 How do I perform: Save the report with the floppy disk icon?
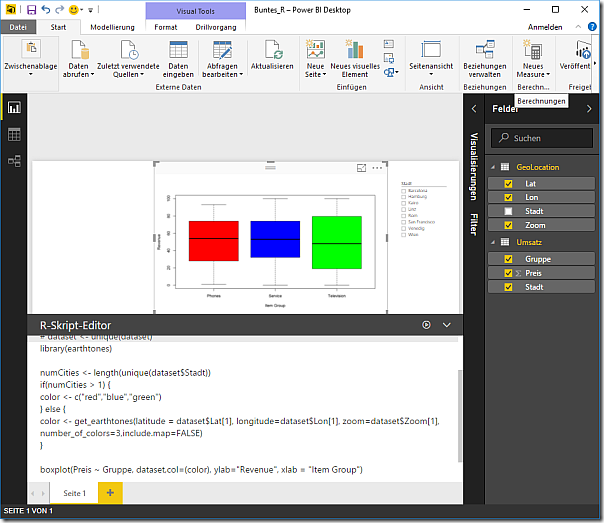tap(32, 10)
